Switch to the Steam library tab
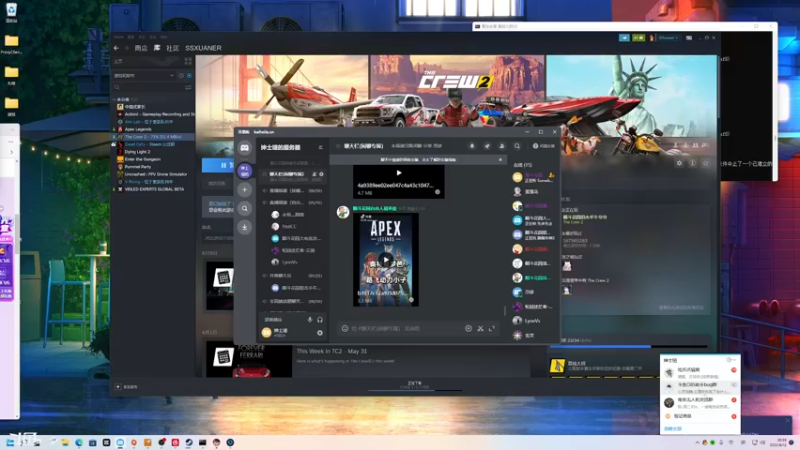The image size is (800, 450). (157, 48)
